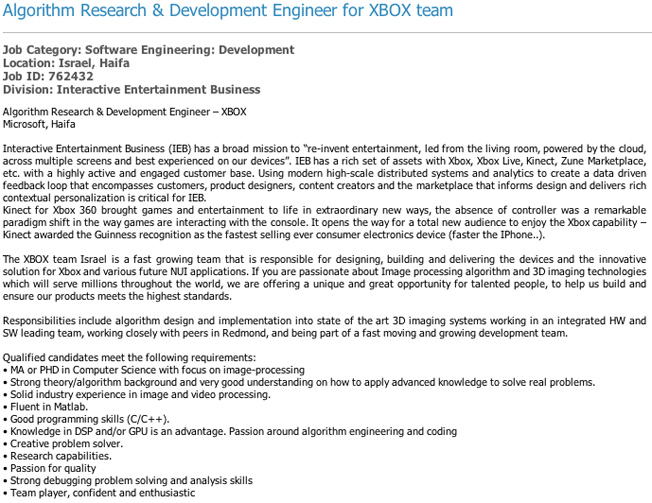Click the 'Microsoft, Haifa' text
This screenshot has width=652, height=503.
pyautogui.click(x=39, y=124)
